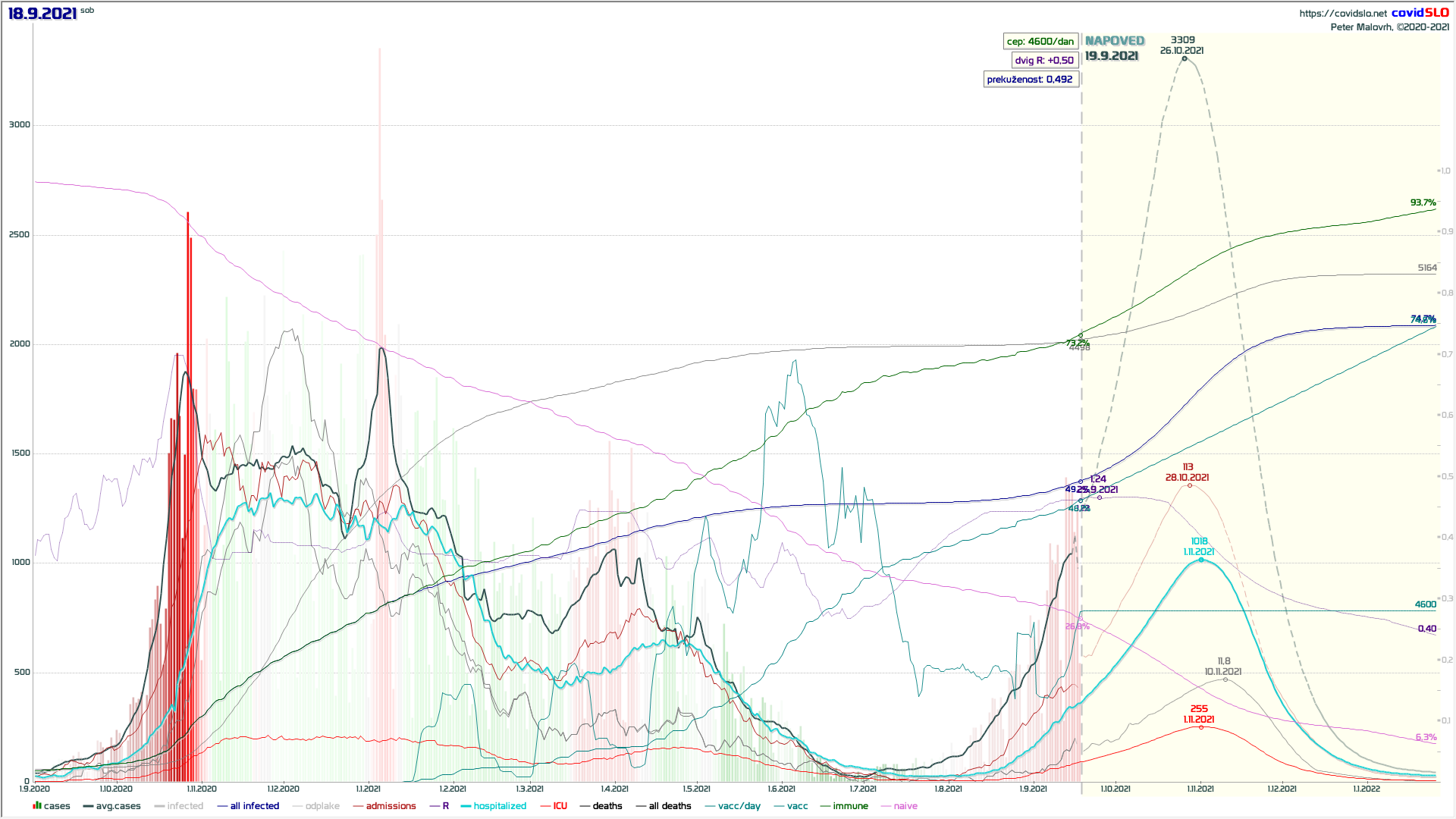Click the admissions legend entry
Image resolution: width=1456 pixels, height=819 pixels.
391,806
